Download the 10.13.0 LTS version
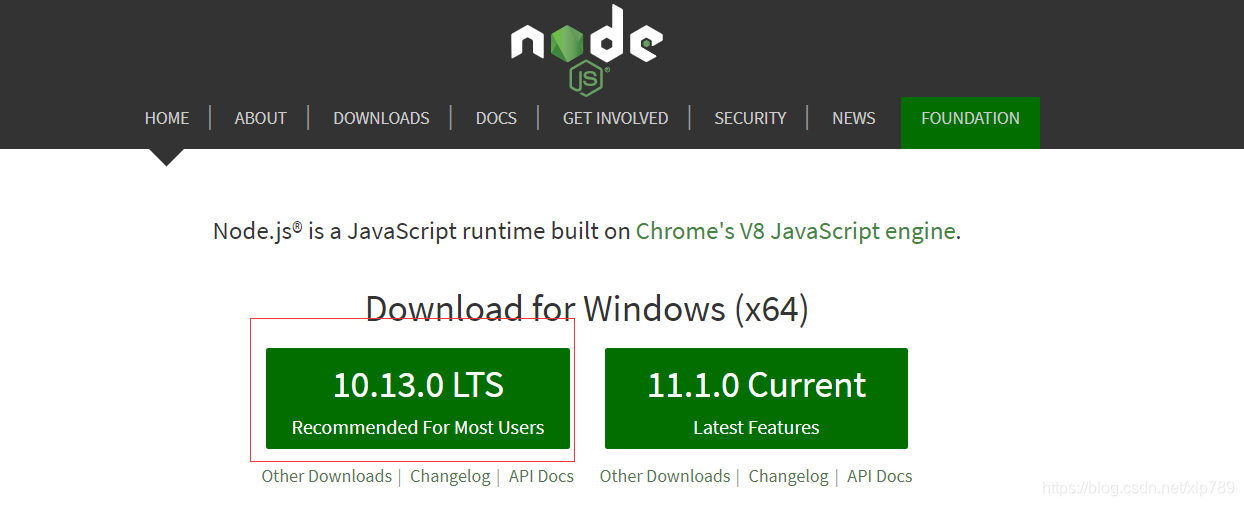The image size is (1244, 506). [x=418, y=398]
